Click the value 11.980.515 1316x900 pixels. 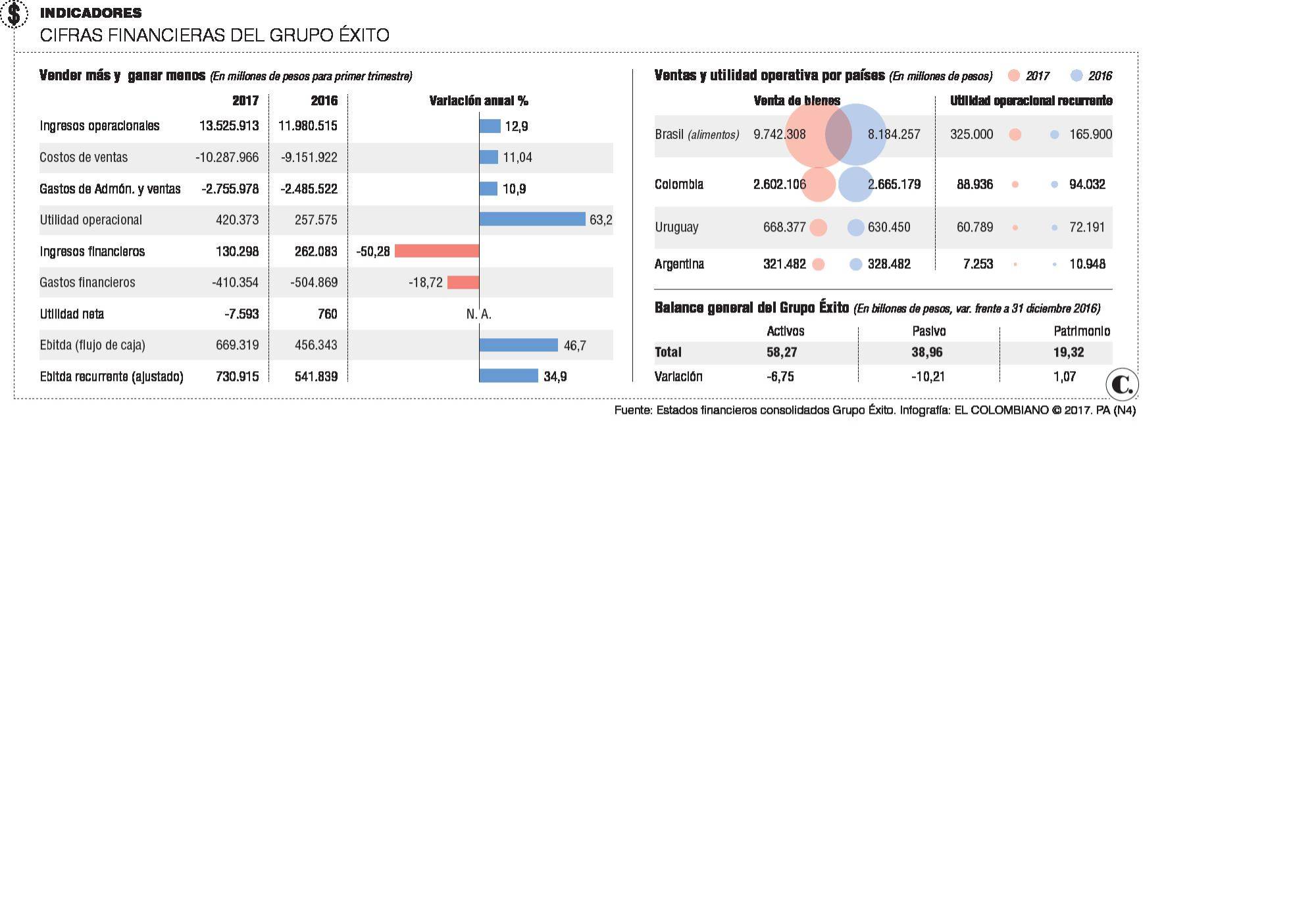coord(307,126)
